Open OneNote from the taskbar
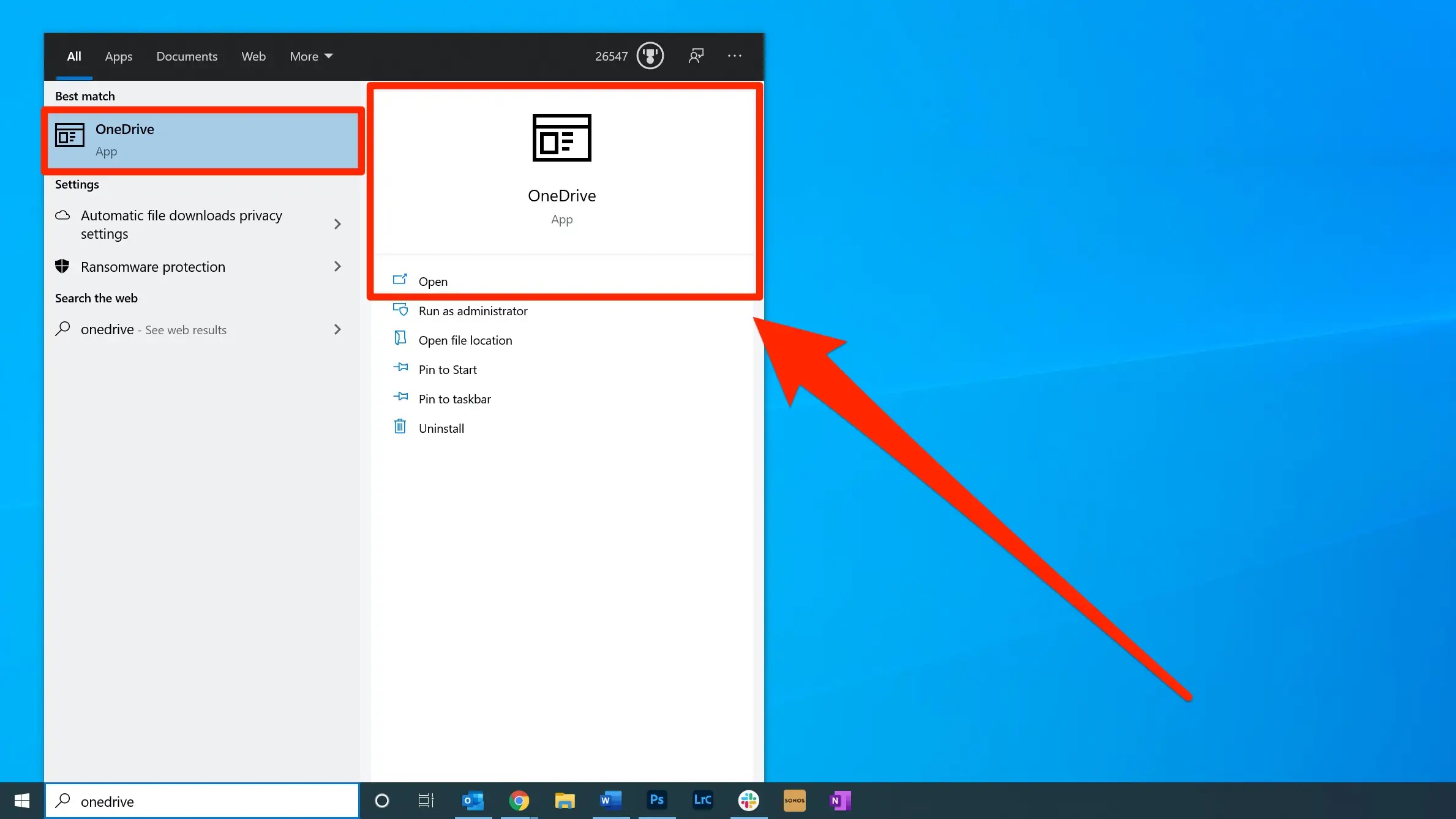This screenshot has height=819, width=1456. pyautogui.click(x=839, y=800)
